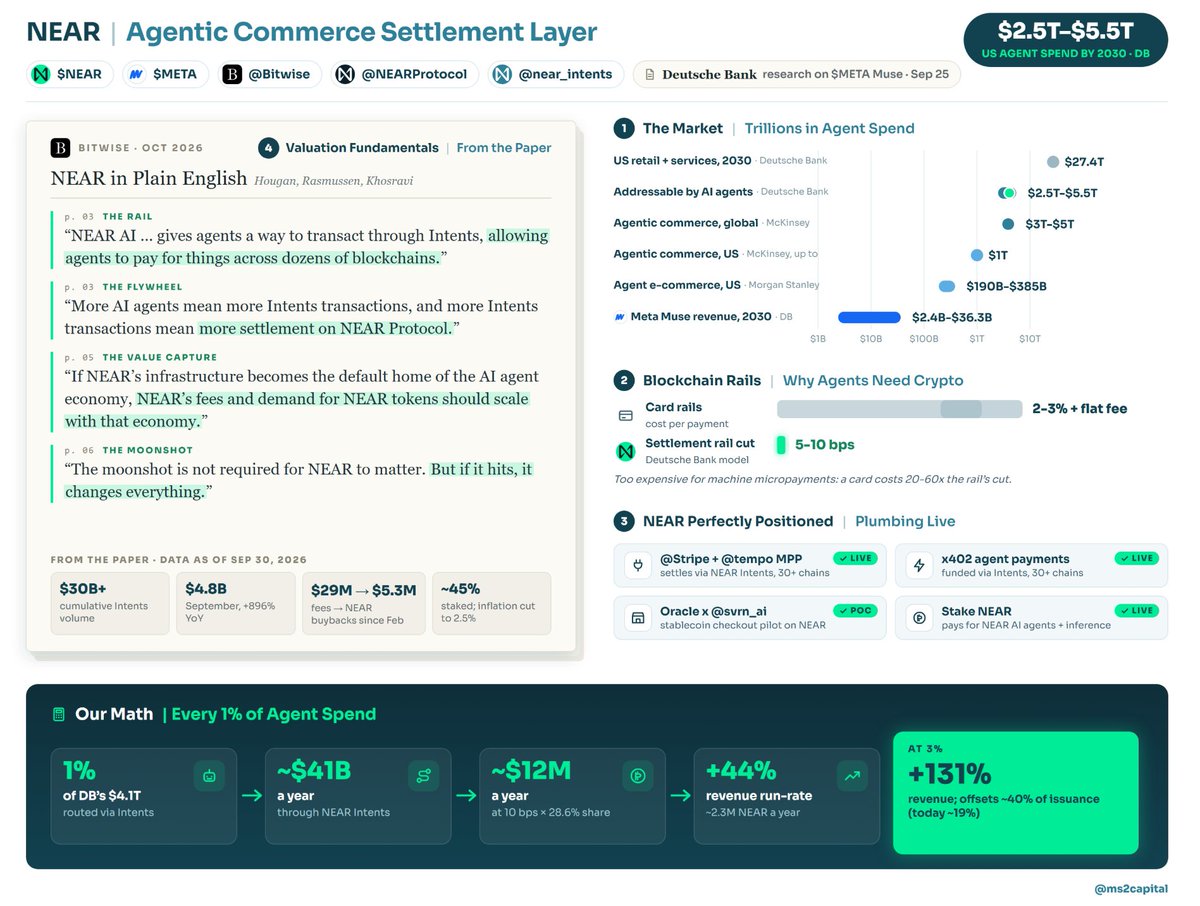The image size is (1200, 906).
Task: Click the LIVE badge on x402 card
Action: [1137, 558]
